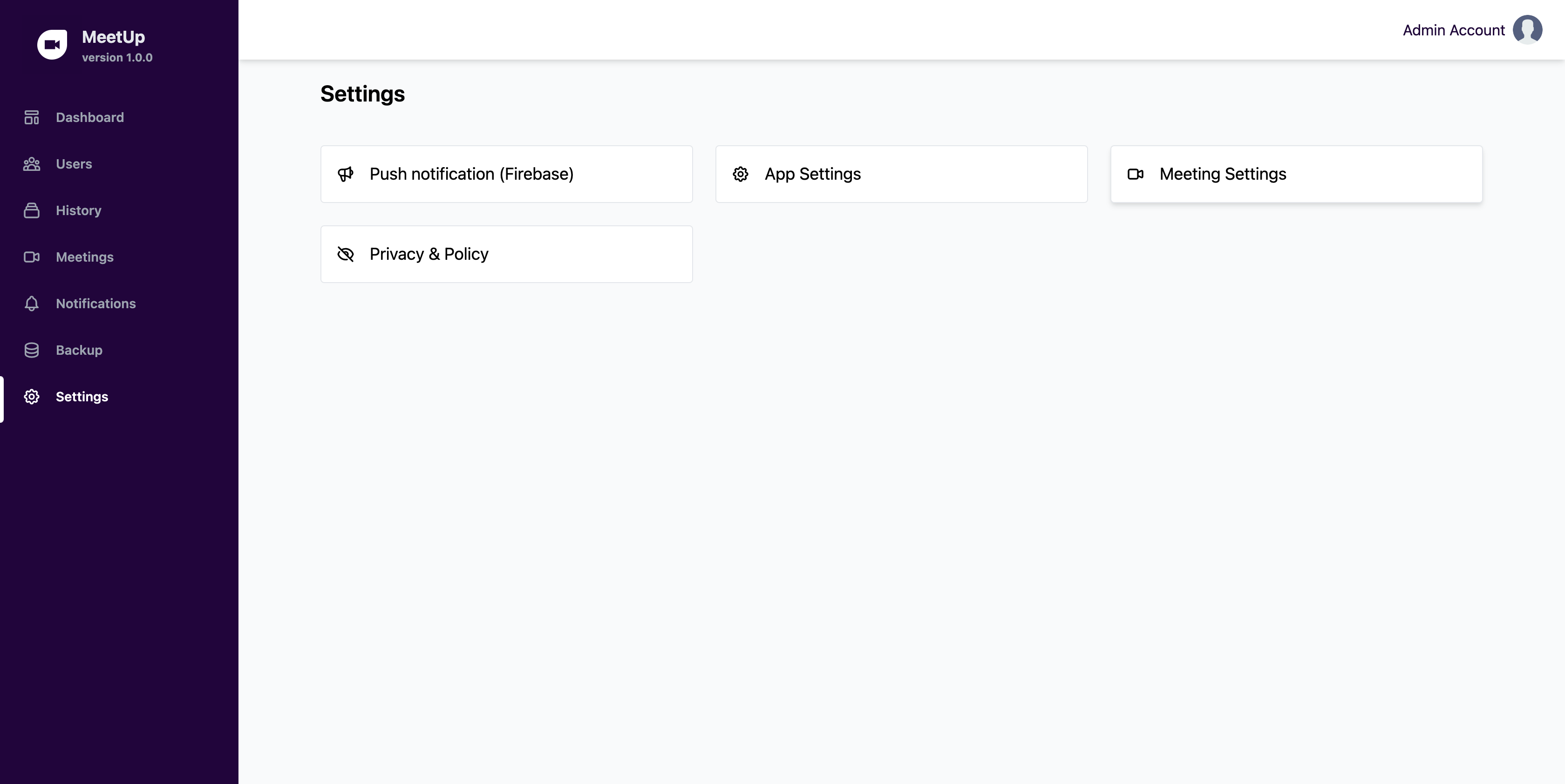Click the Settings gear sidebar icon
Image resolution: width=1565 pixels, height=784 pixels.
coord(31,397)
